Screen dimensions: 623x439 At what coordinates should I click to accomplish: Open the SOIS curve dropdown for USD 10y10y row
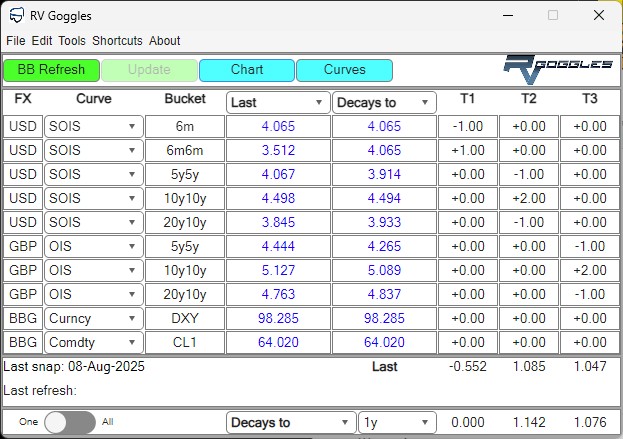(94, 199)
